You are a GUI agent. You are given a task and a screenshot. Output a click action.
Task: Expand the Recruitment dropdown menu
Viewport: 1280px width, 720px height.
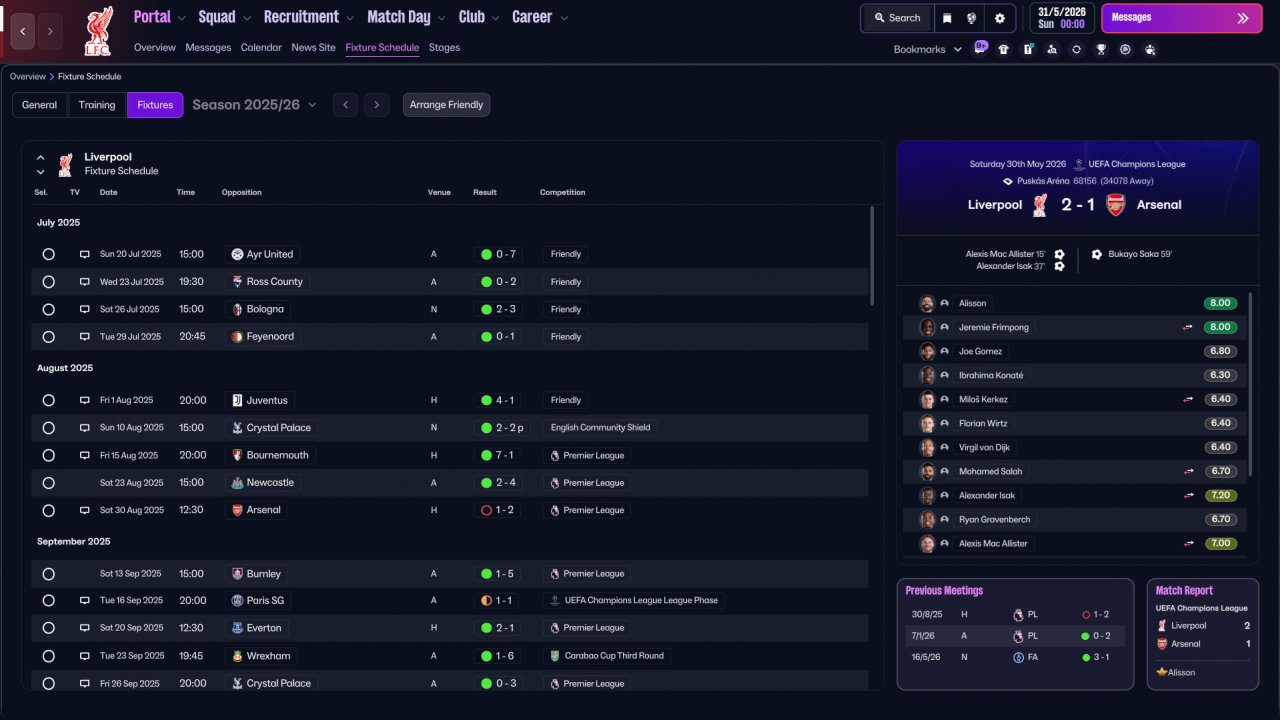(309, 17)
